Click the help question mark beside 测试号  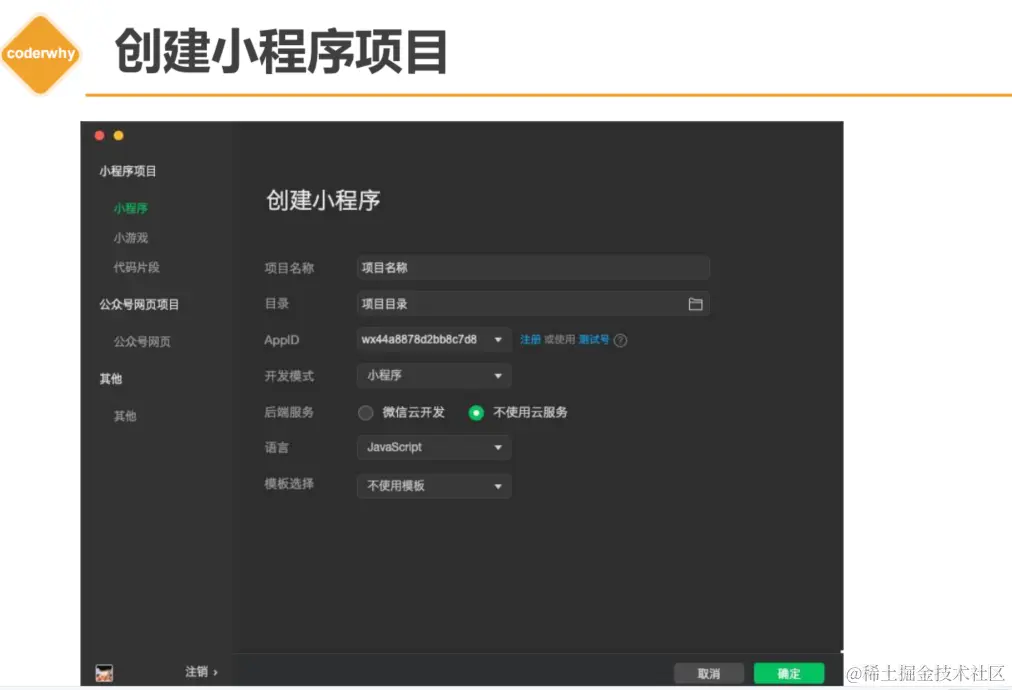click(x=620, y=340)
